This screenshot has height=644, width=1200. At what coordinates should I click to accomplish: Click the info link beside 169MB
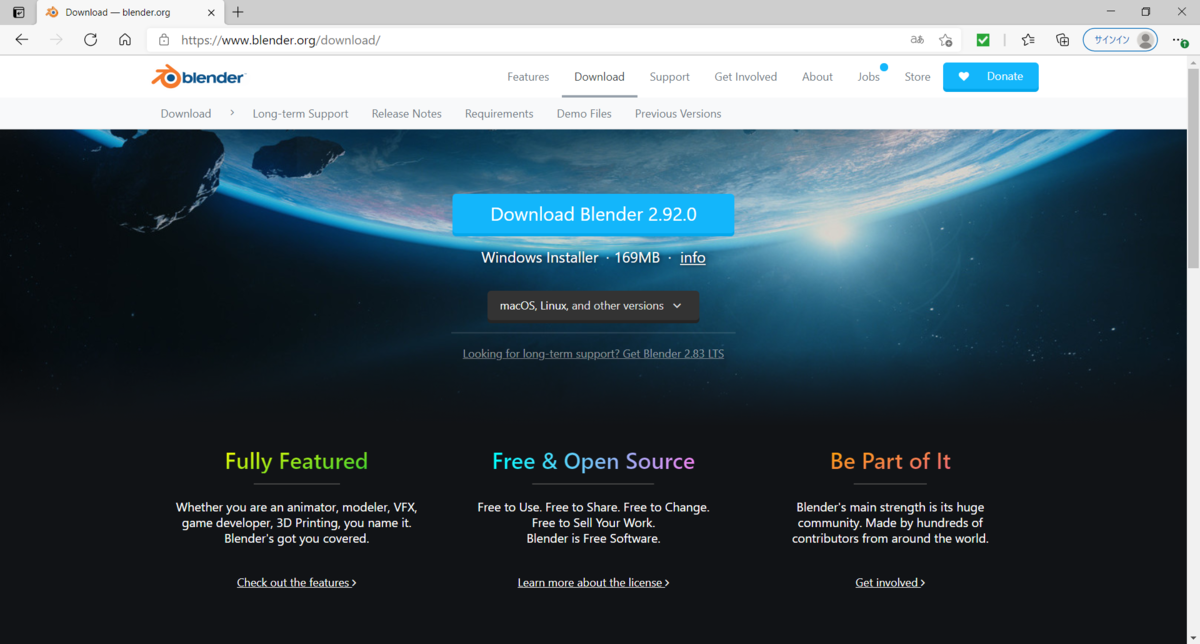pyautogui.click(x=693, y=258)
